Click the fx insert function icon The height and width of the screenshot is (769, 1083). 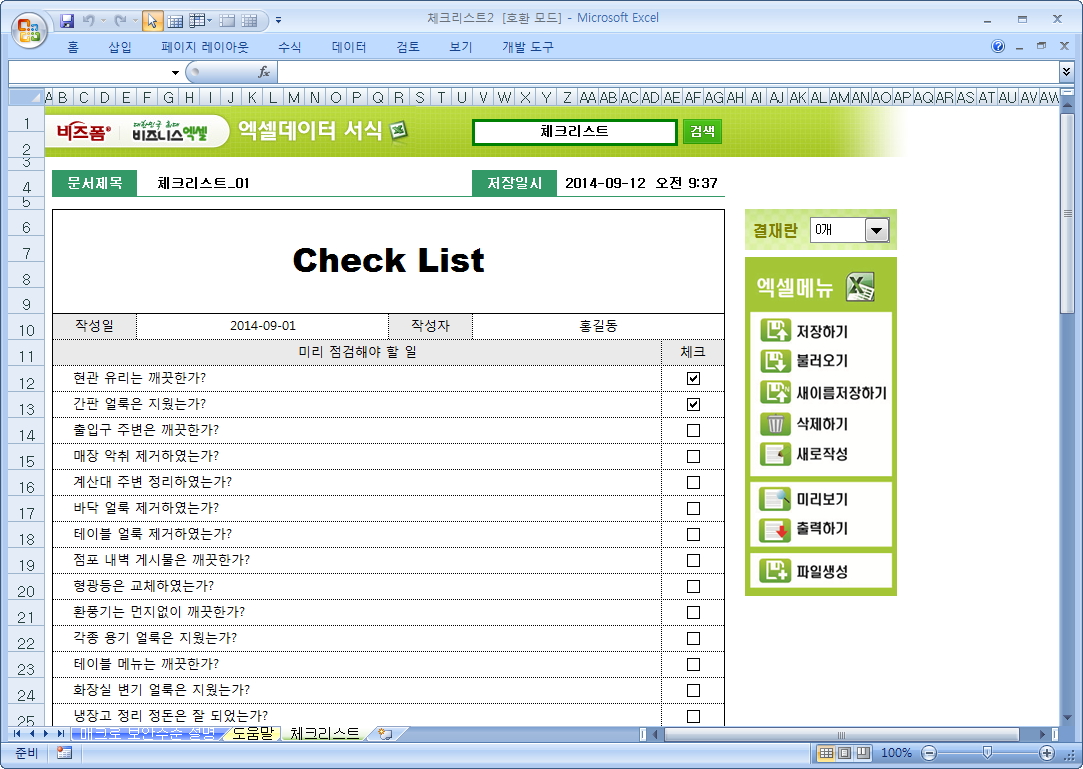tap(264, 72)
